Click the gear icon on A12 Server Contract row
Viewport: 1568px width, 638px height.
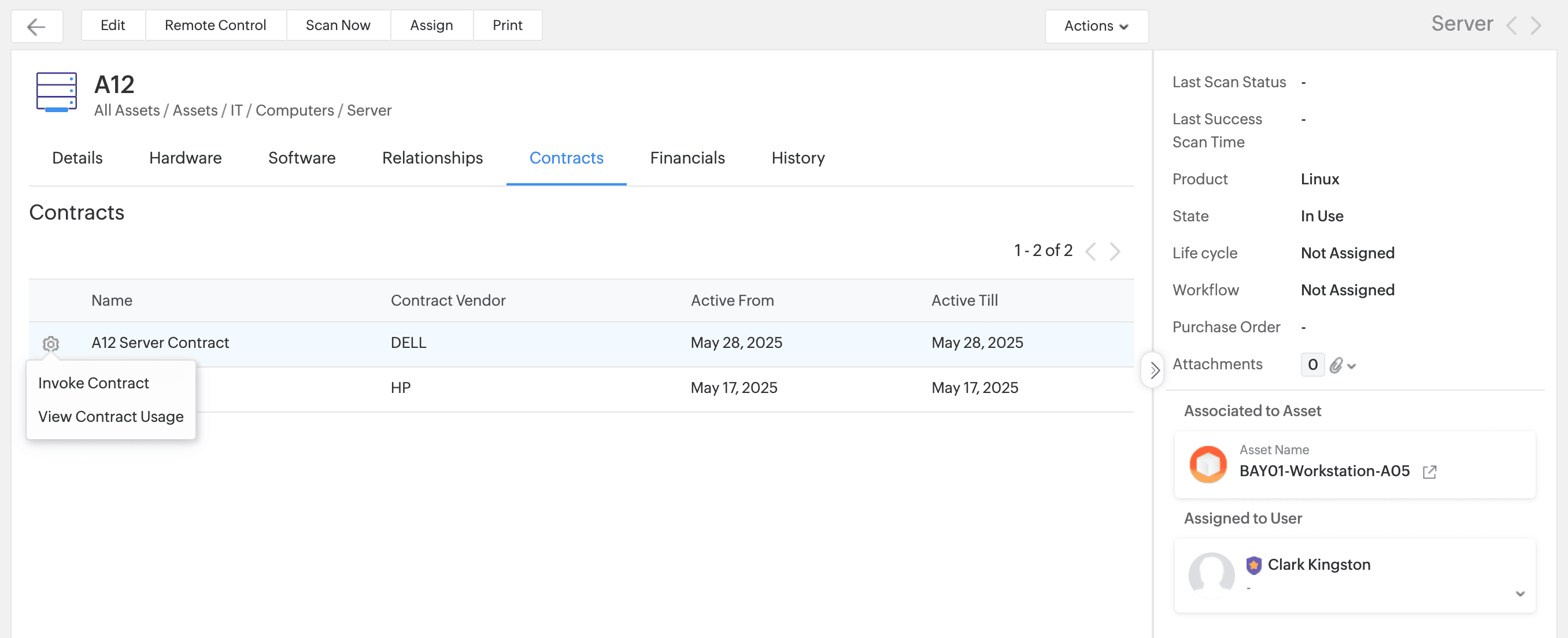click(x=50, y=344)
